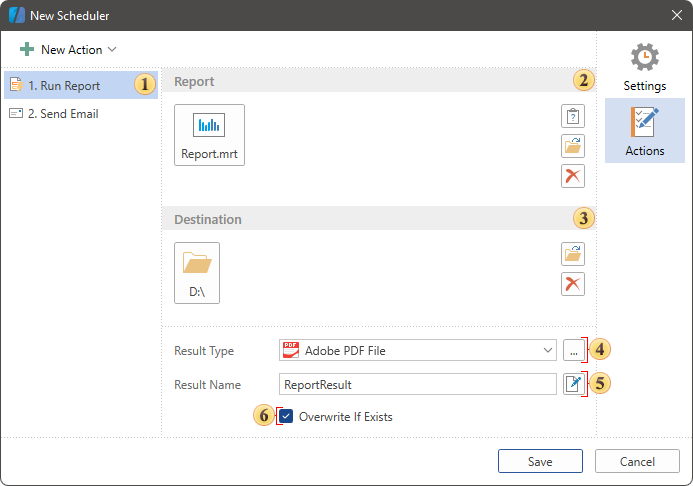693x486 pixels.
Task: Close the New Scheduler dialog
Action: 676,15
